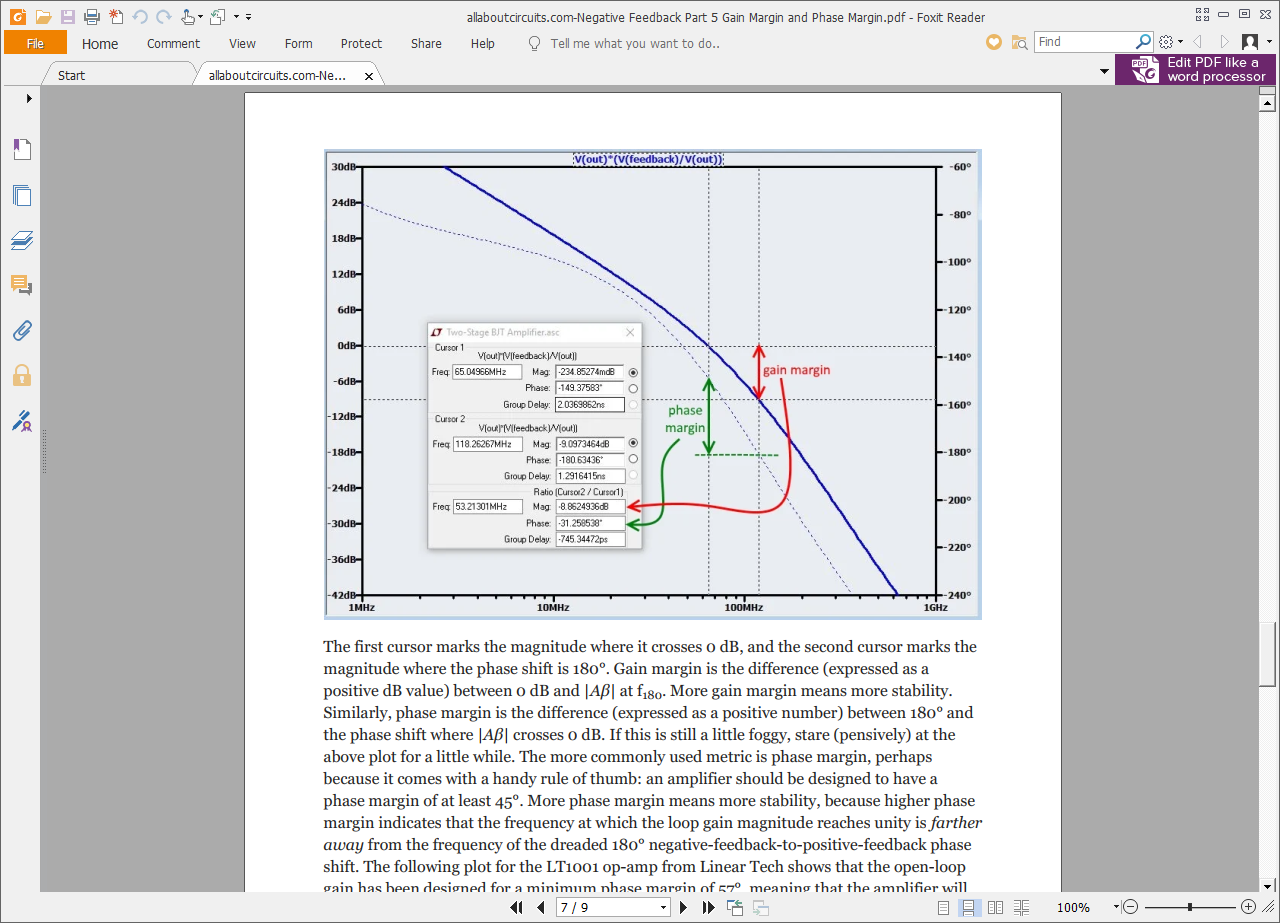Switch to facing pages view mode
Viewport: 1280px width, 923px height.
pos(995,907)
